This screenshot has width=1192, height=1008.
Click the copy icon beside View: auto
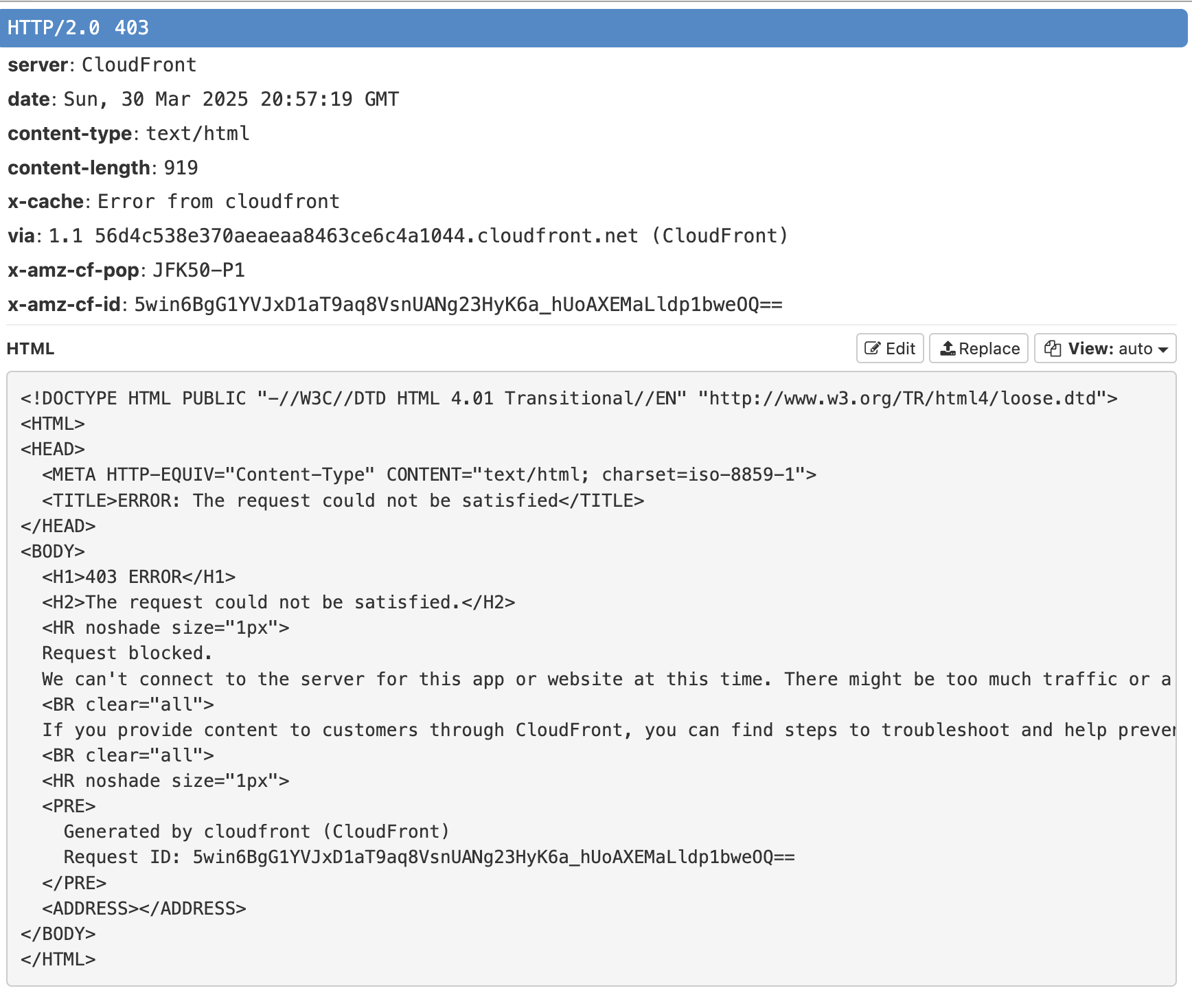[1052, 348]
